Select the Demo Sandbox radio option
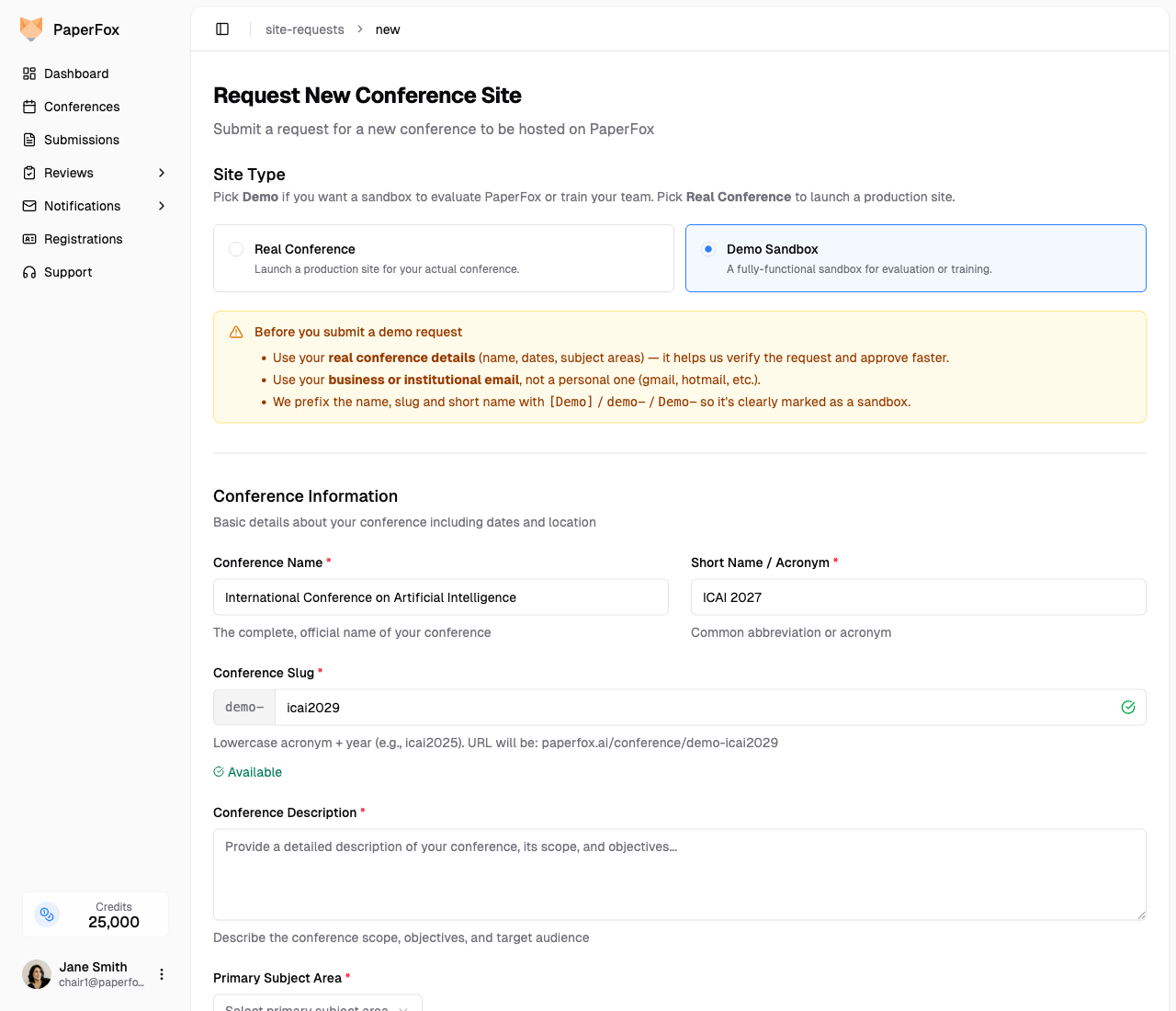Screen dimensions: 1176x1011 click(708, 249)
